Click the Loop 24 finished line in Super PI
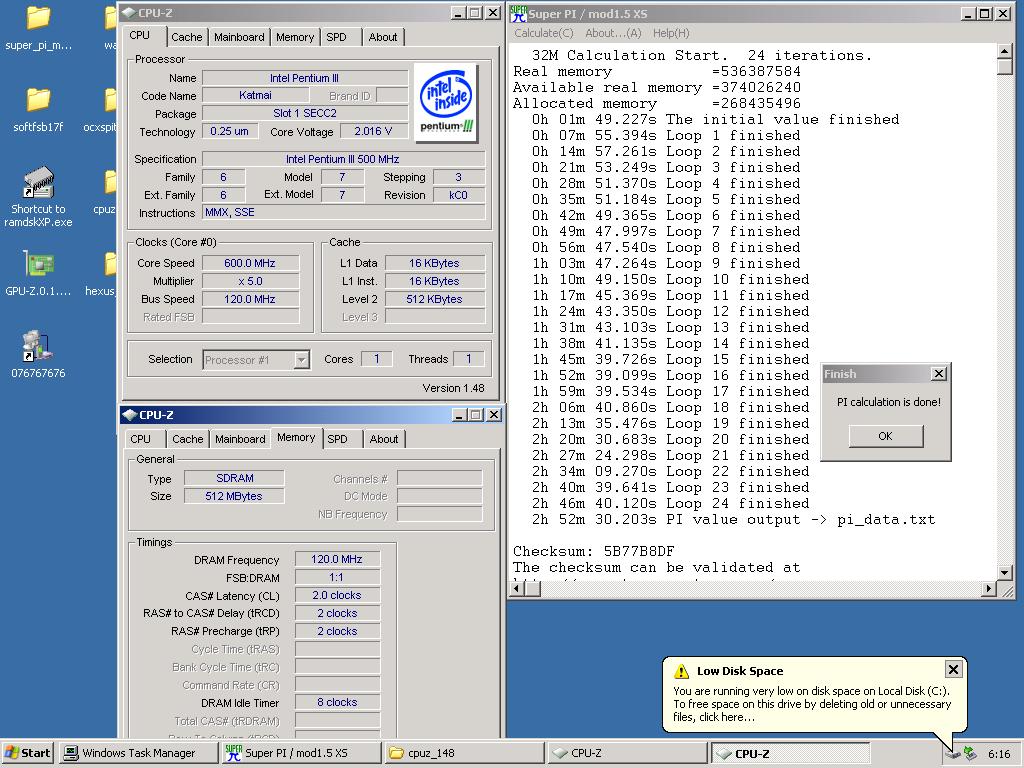Image resolution: width=1024 pixels, height=768 pixels. (670, 504)
